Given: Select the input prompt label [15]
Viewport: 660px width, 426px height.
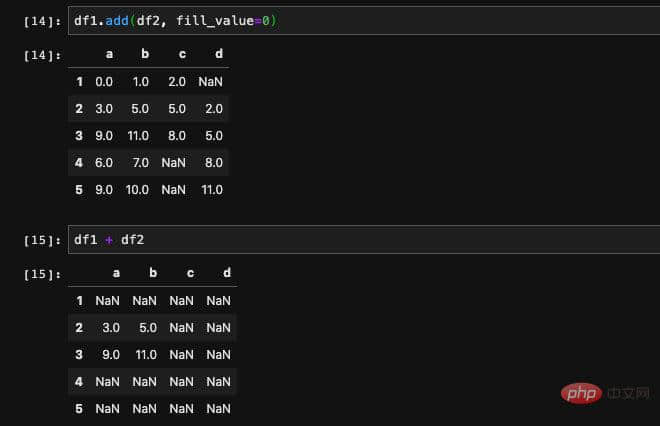Looking at the screenshot, I should coord(42,240).
